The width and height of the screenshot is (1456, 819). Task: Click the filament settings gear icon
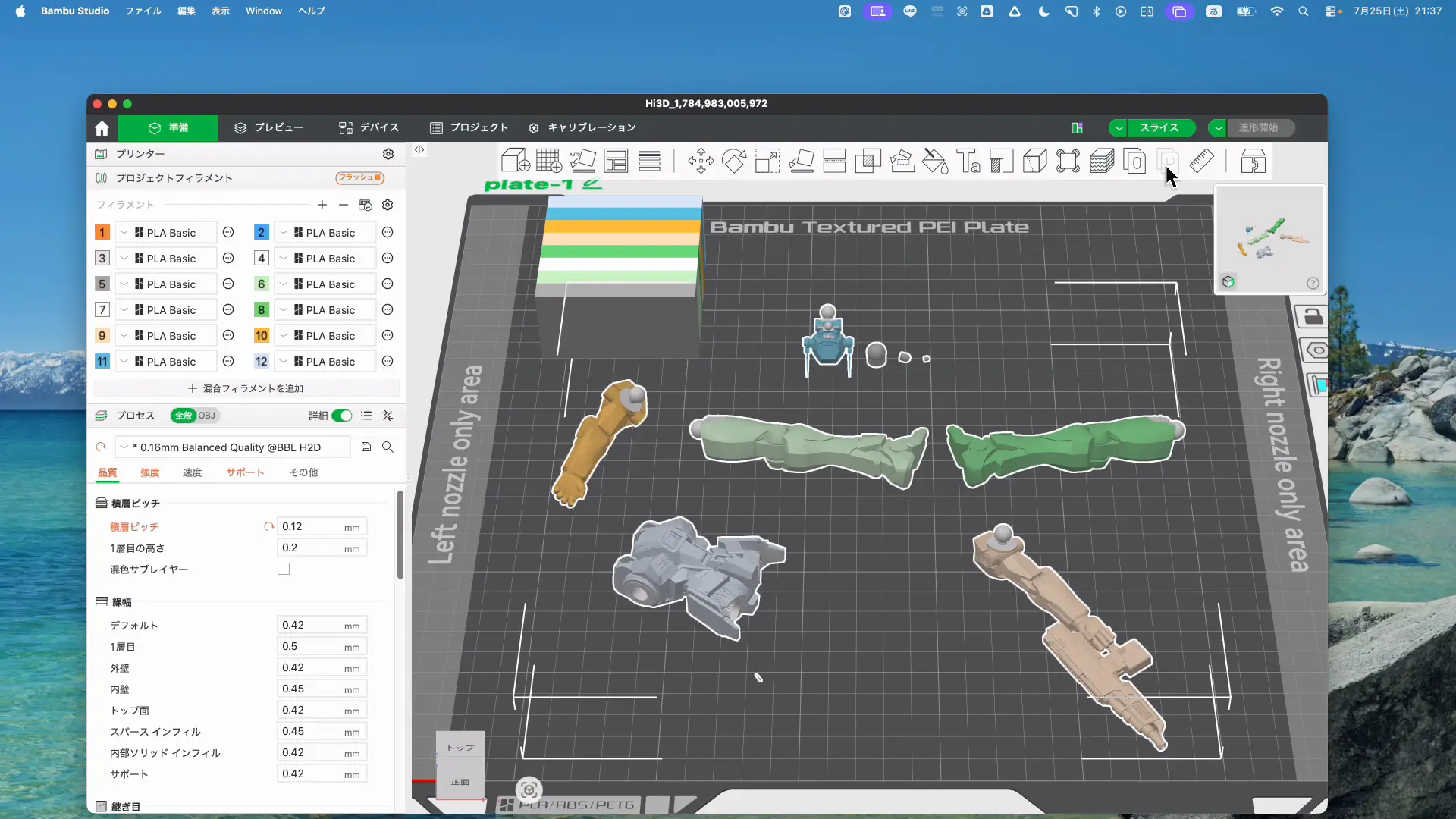tap(388, 205)
